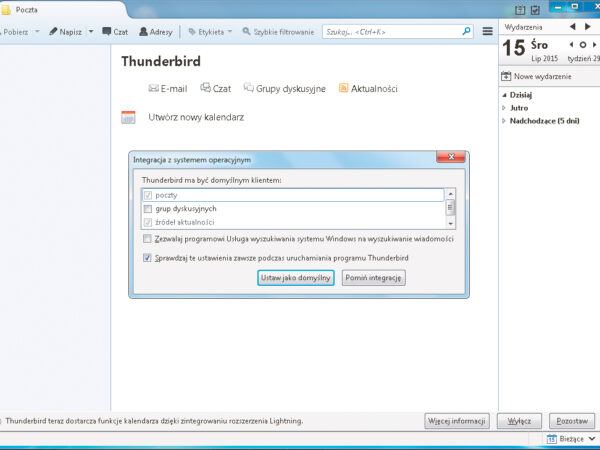Uncheck Sprawdzaj te ustawienia zawsze checkbox
Viewport: 600px width, 450px height.
point(148,258)
